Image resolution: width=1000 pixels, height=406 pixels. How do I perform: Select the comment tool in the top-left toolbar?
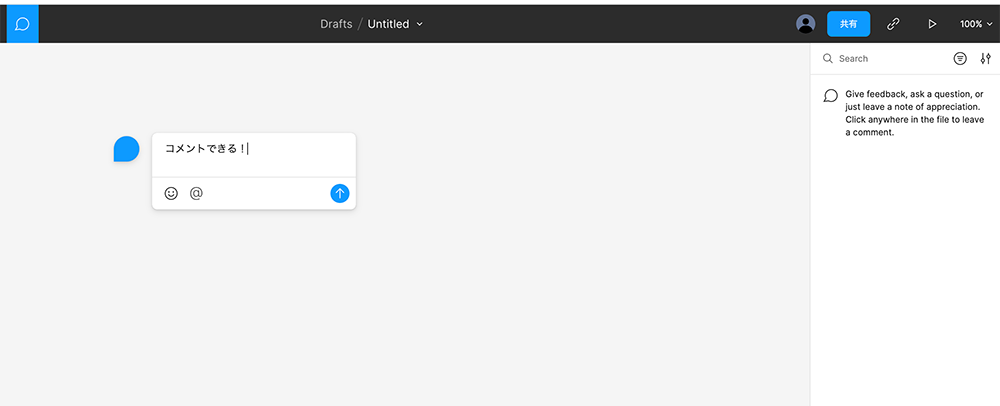coord(22,23)
